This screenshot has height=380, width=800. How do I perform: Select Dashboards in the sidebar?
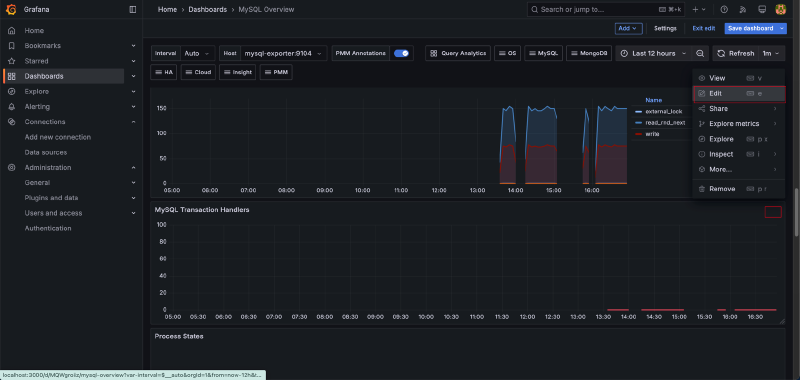click(x=44, y=76)
